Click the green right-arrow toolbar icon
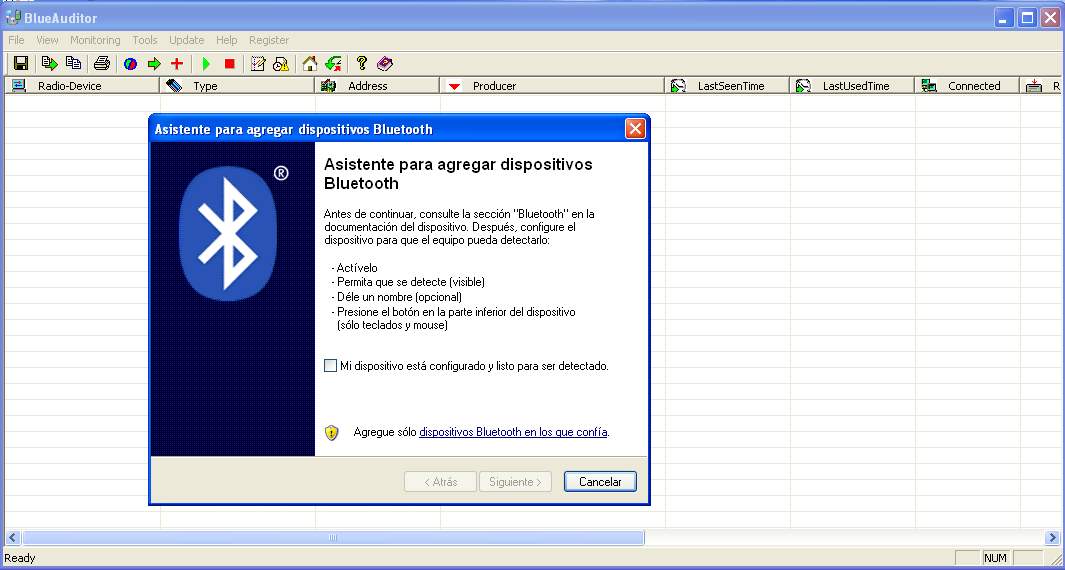The height and width of the screenshot is (570, 1065). [x=154, y=64]
